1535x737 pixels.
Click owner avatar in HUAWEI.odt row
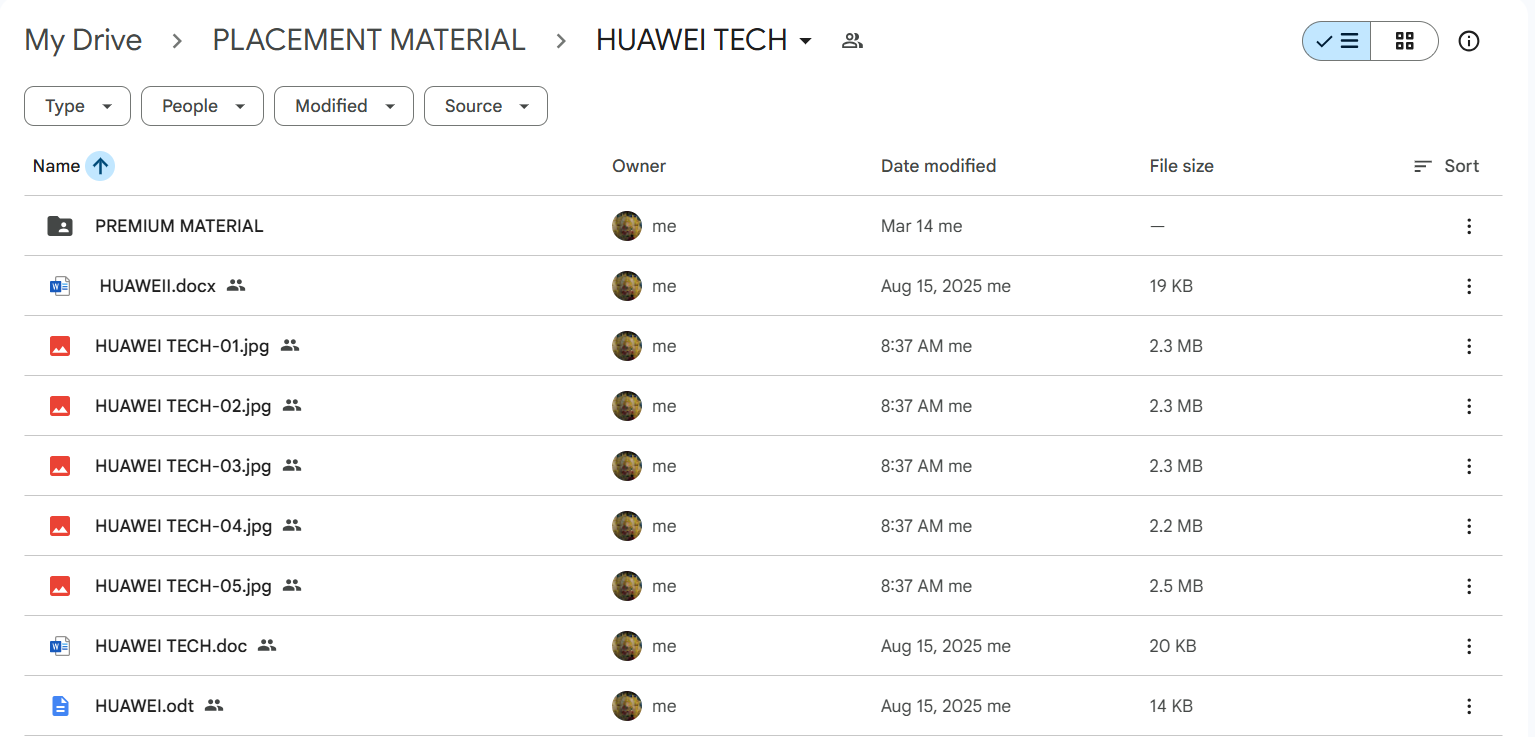coord(627,706)
